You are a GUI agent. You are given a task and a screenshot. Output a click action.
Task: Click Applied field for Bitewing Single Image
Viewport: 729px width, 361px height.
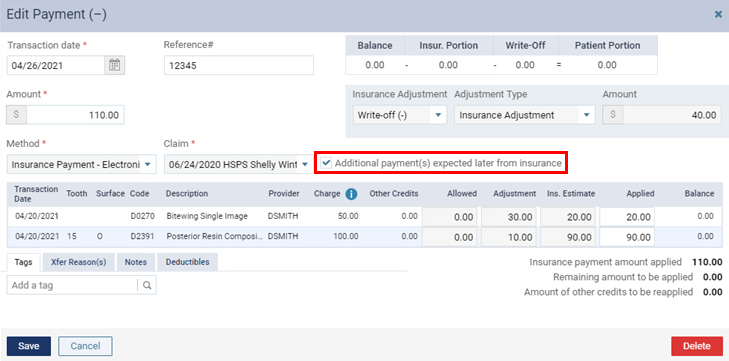point(627,217)
